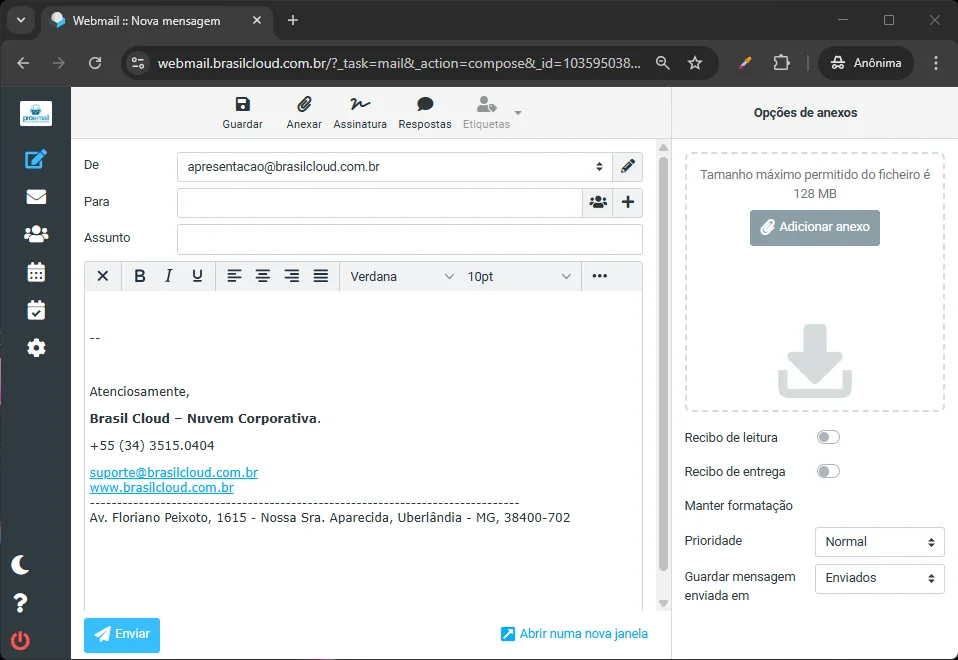Log out with red power icon
Image resolution: width=958 pixels, height=660 pixels.
pos(20,640)
